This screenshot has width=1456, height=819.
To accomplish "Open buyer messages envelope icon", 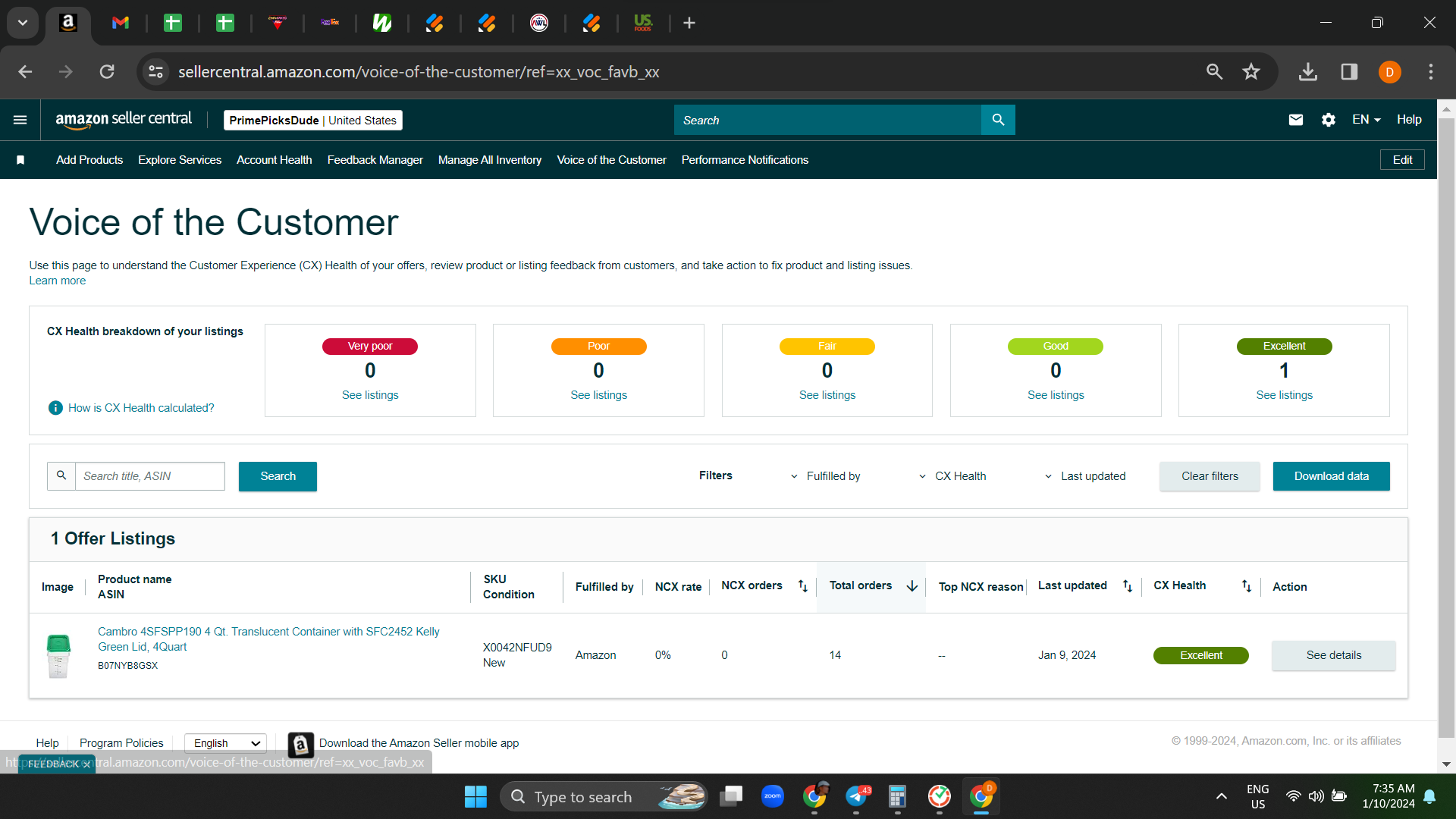I will tap(1296, 120).
